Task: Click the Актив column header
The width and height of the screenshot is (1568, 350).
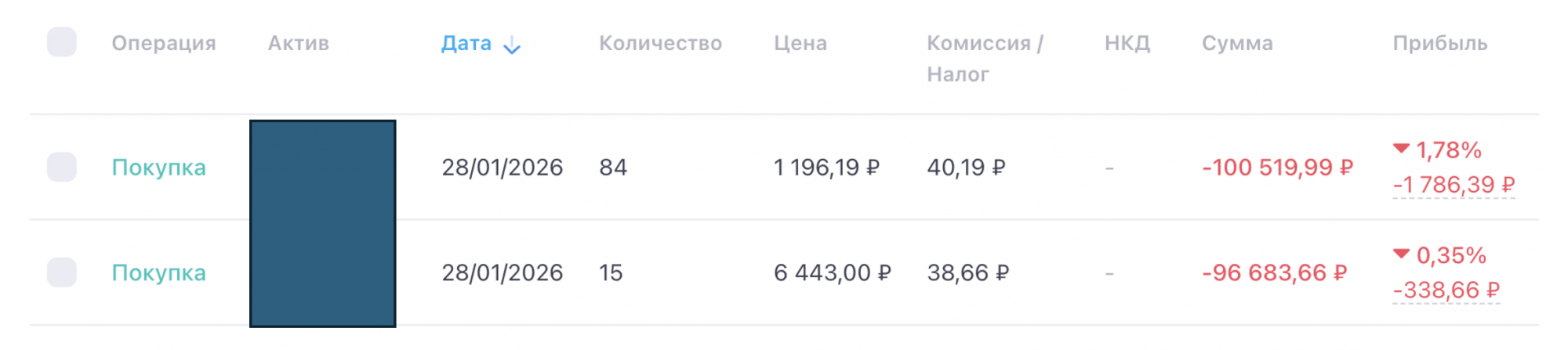Action: pyautogui.click(x=298, y=43)
